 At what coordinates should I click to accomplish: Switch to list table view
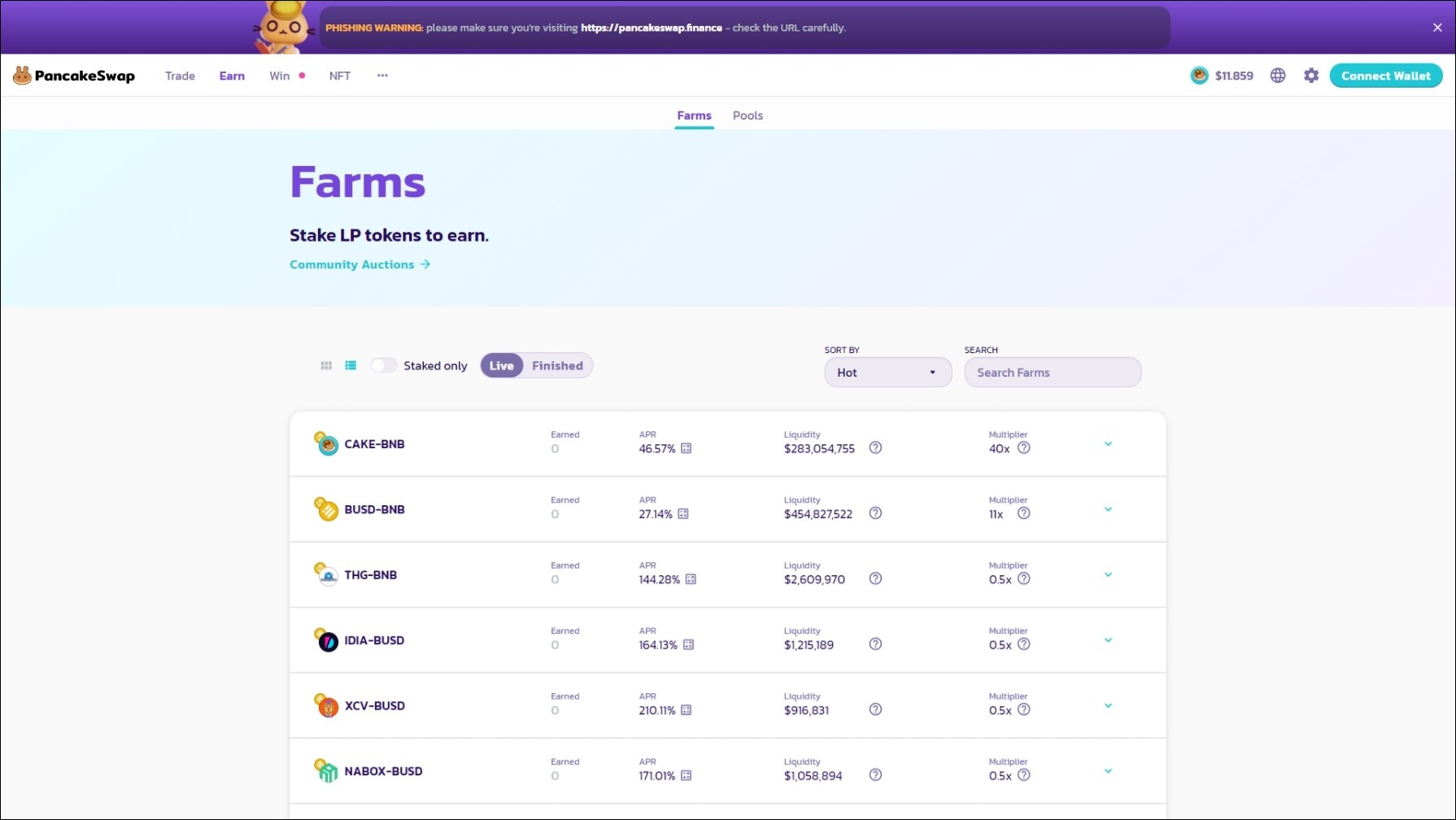point(351,366)
